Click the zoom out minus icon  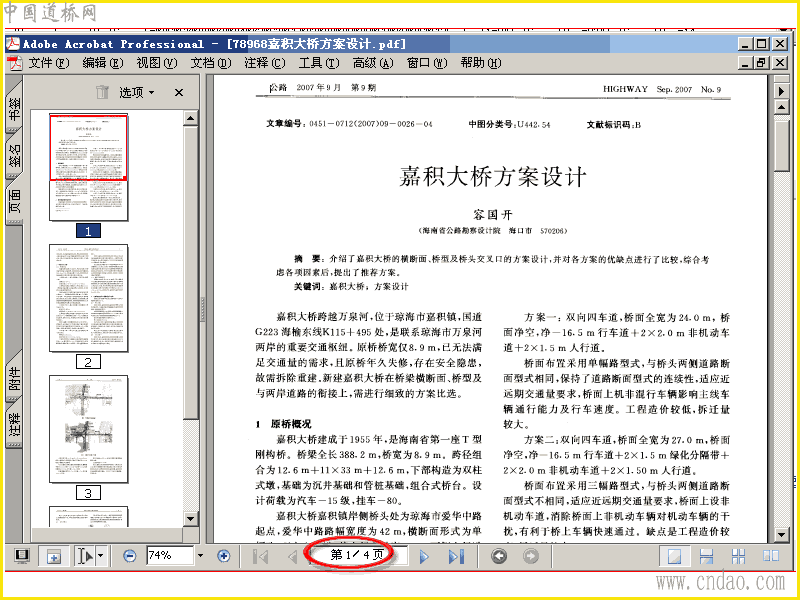coord(130,556)
